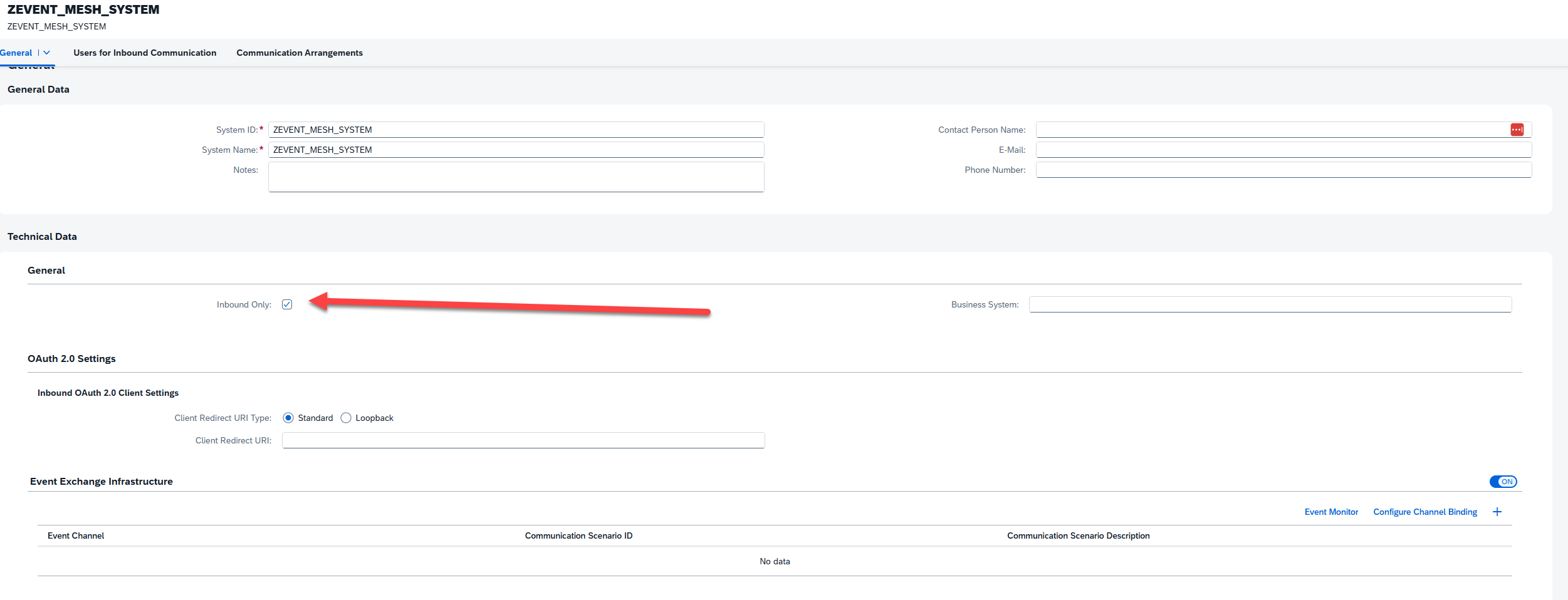This screenshot has width=1568, height=600.
Task: Click the plus icon to add event channel
Action: [x=1497, y=512]
